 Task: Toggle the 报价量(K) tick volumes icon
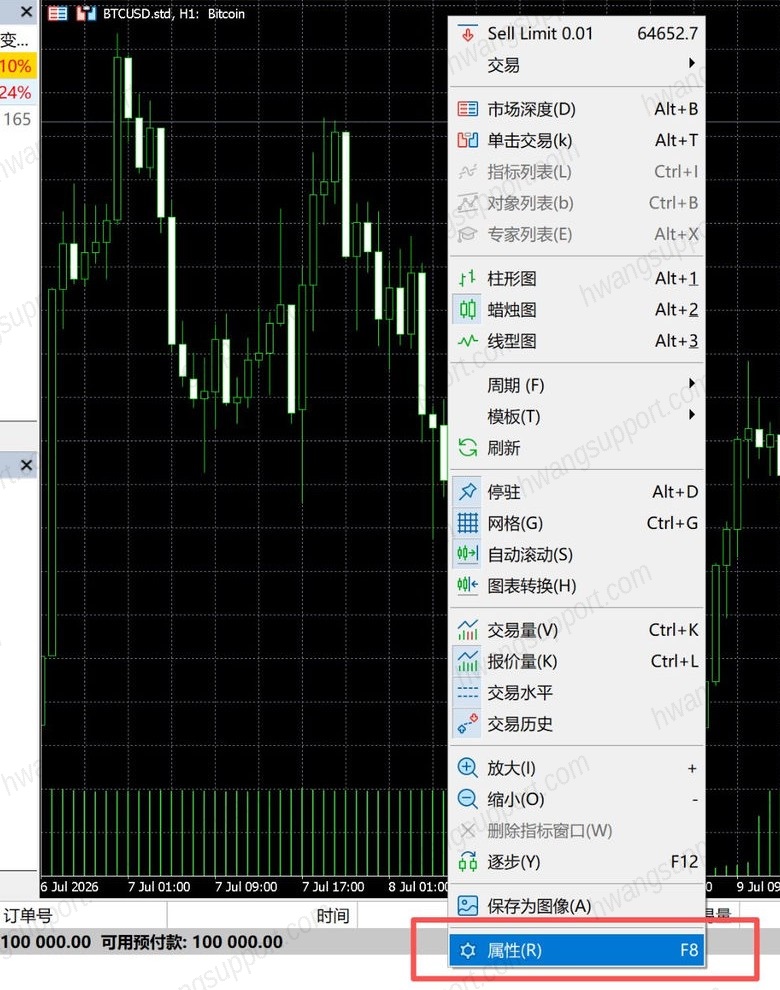point(467,661)
